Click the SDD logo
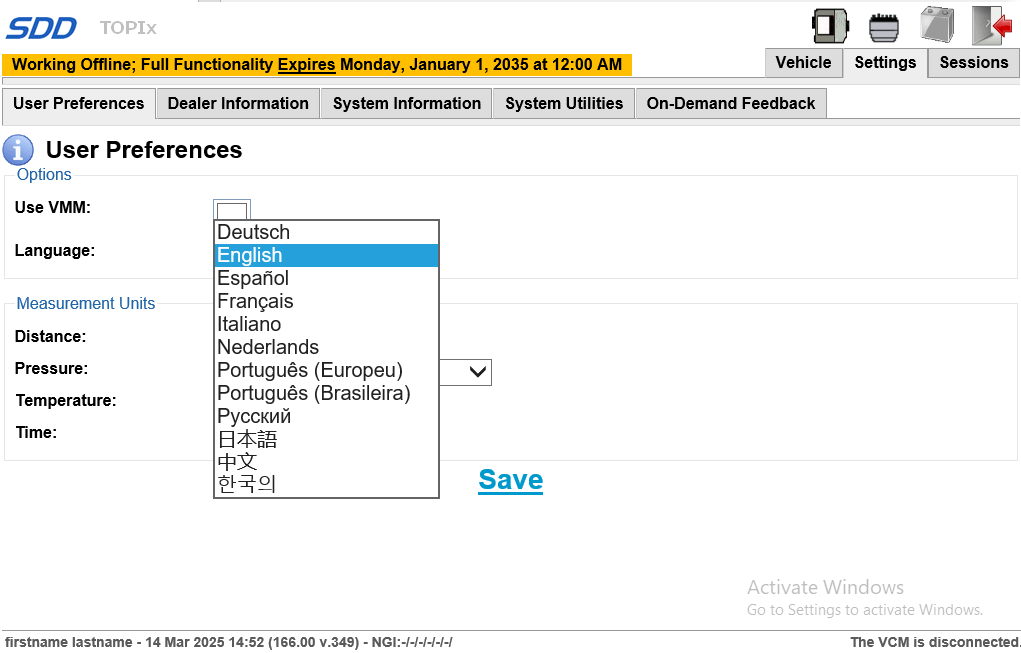 tap(42, 28)
